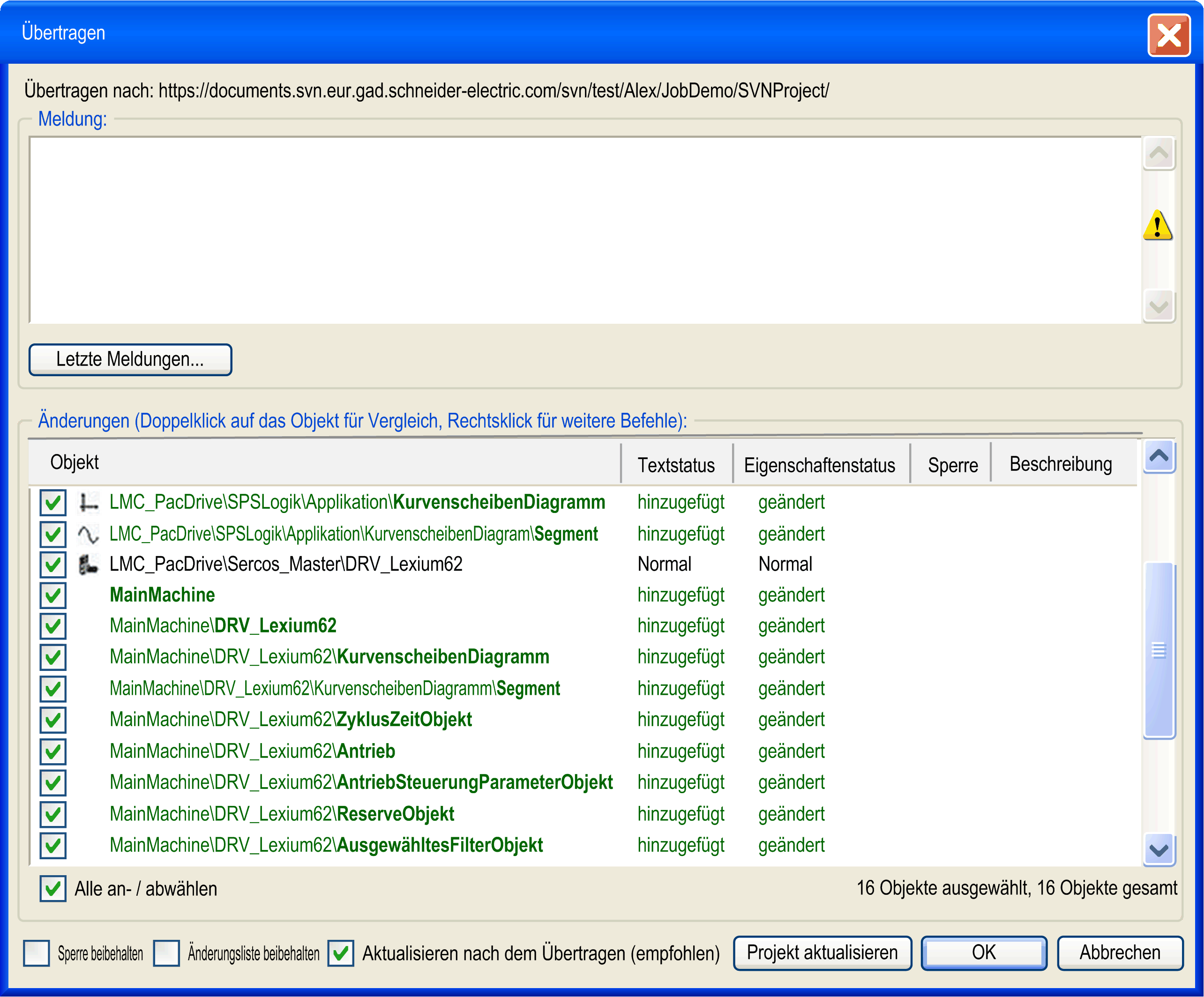Open Letzte Meldungen... button
The height and width of the screenshot is (997, 1204).
tap(130, 359)
